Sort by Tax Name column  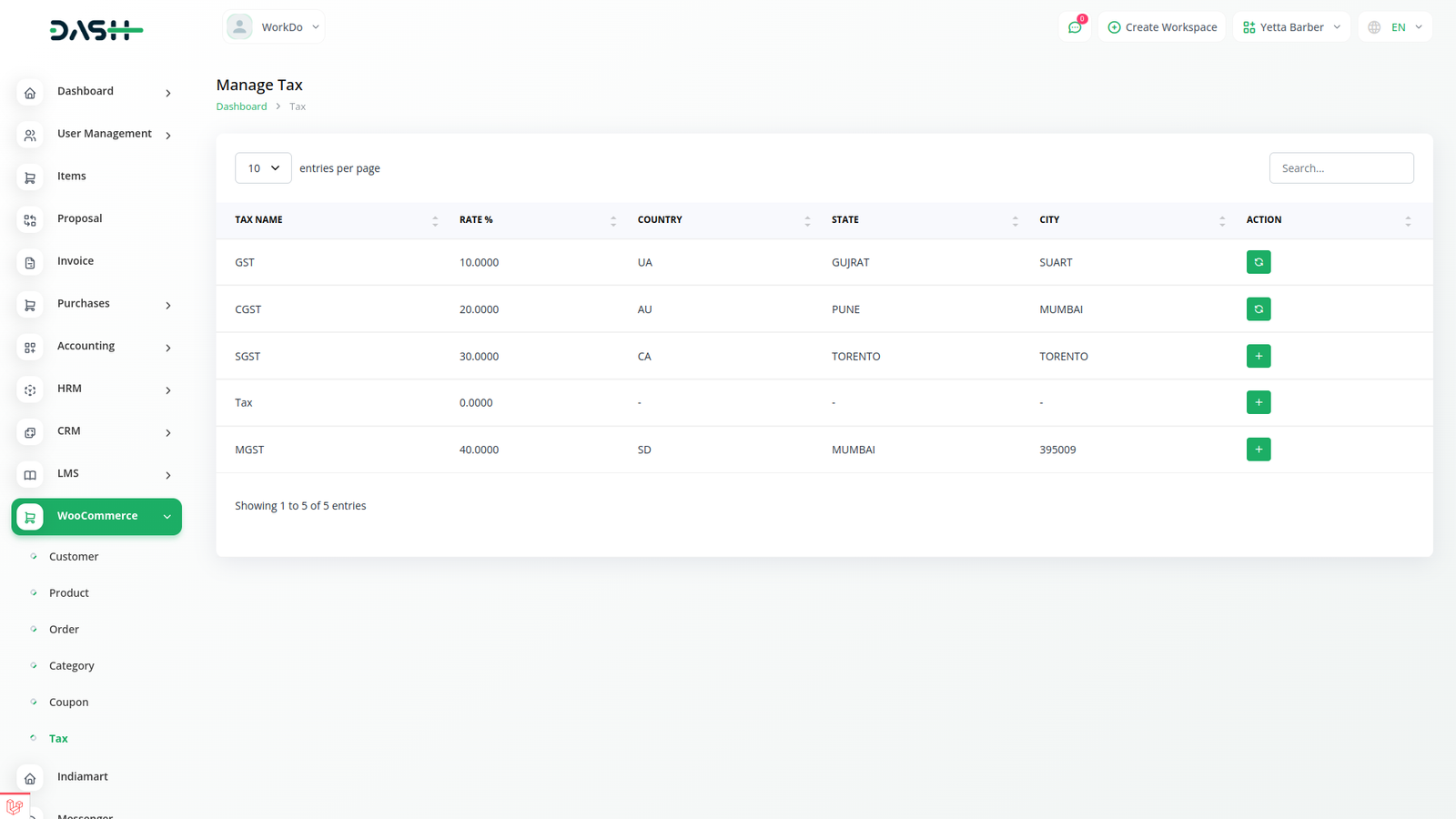click(x=337, y=220)
